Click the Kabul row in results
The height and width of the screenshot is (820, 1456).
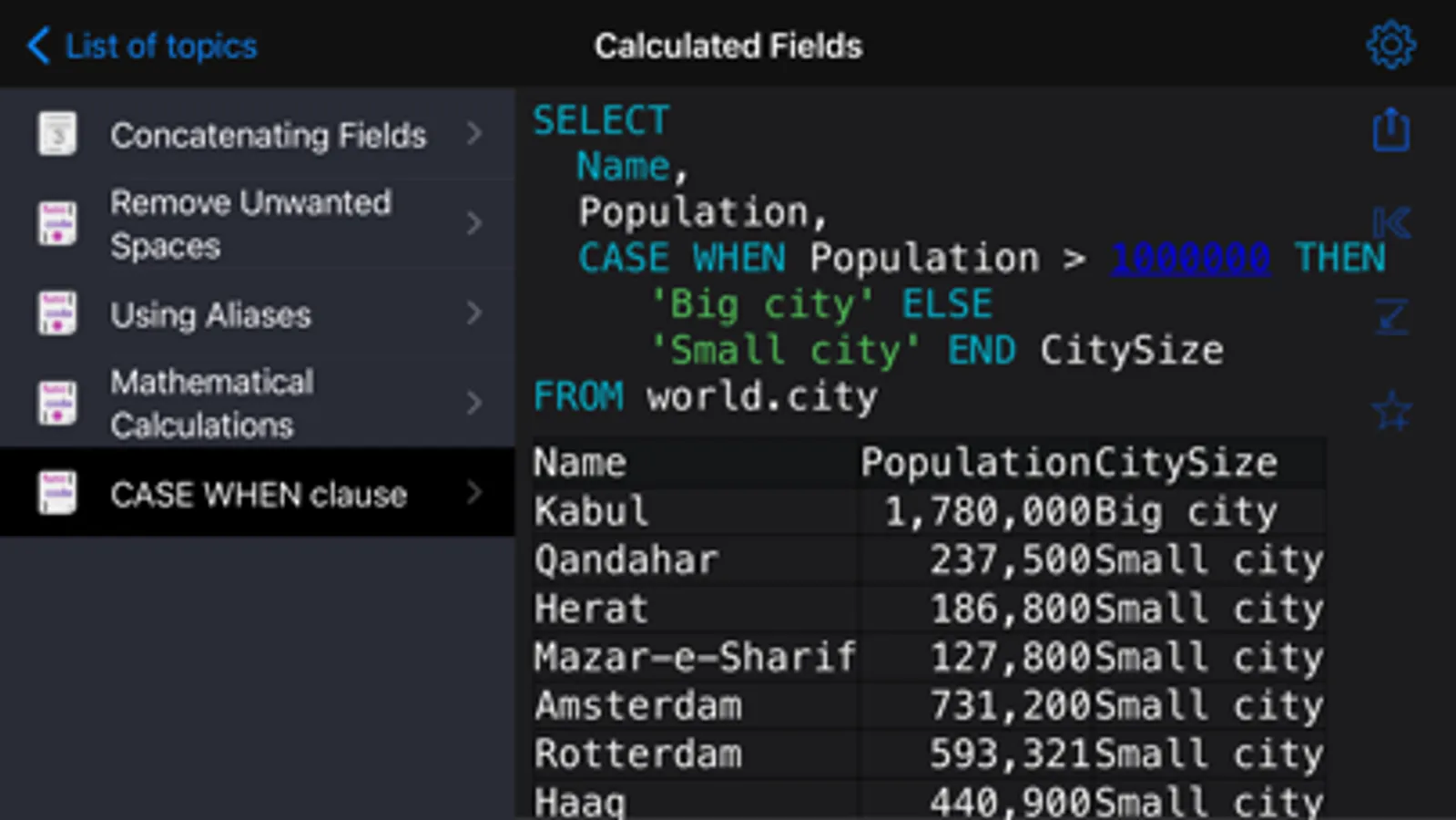(x=591, y=511)
